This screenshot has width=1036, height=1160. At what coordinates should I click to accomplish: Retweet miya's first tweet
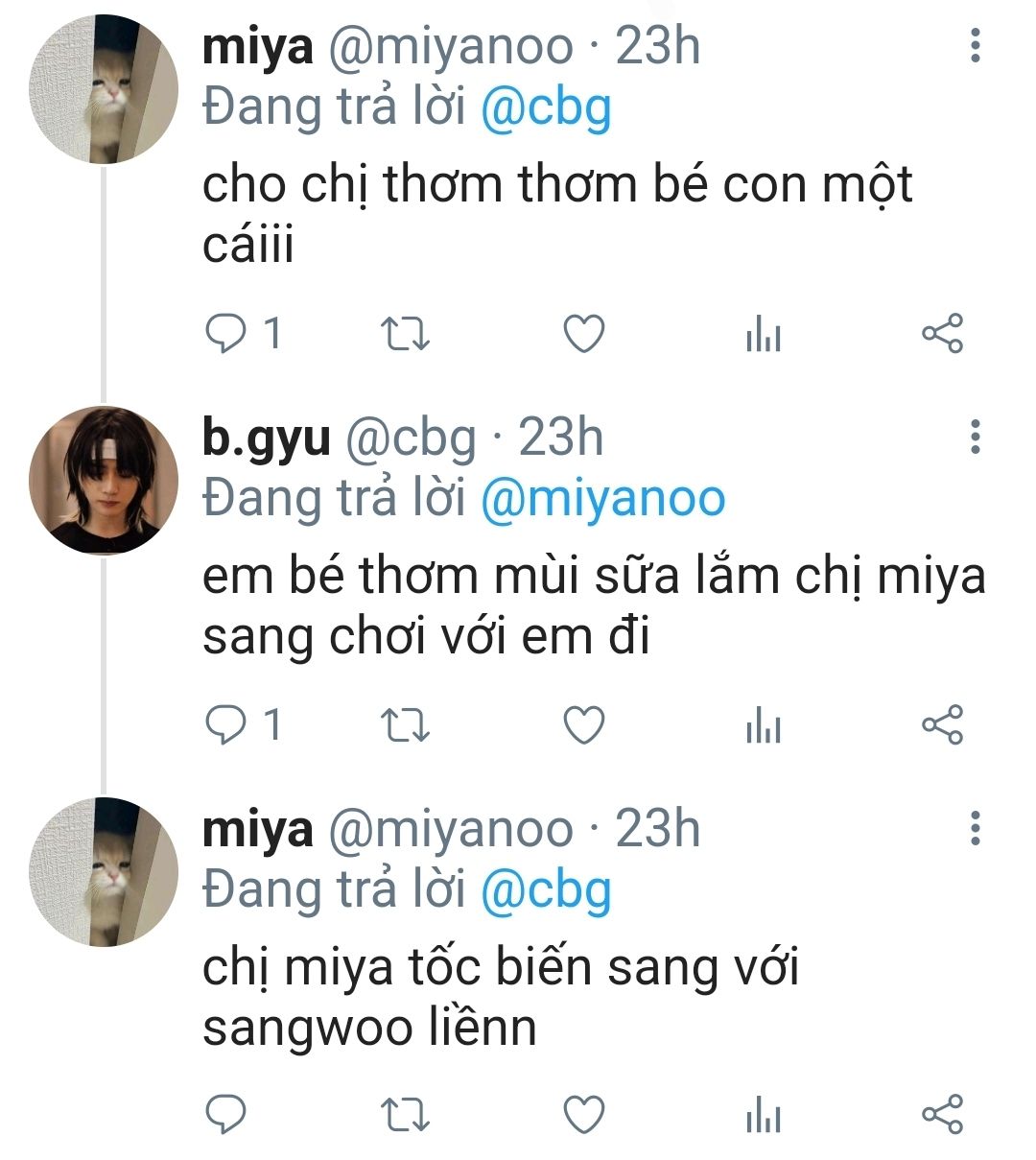[x=405, y=334]
